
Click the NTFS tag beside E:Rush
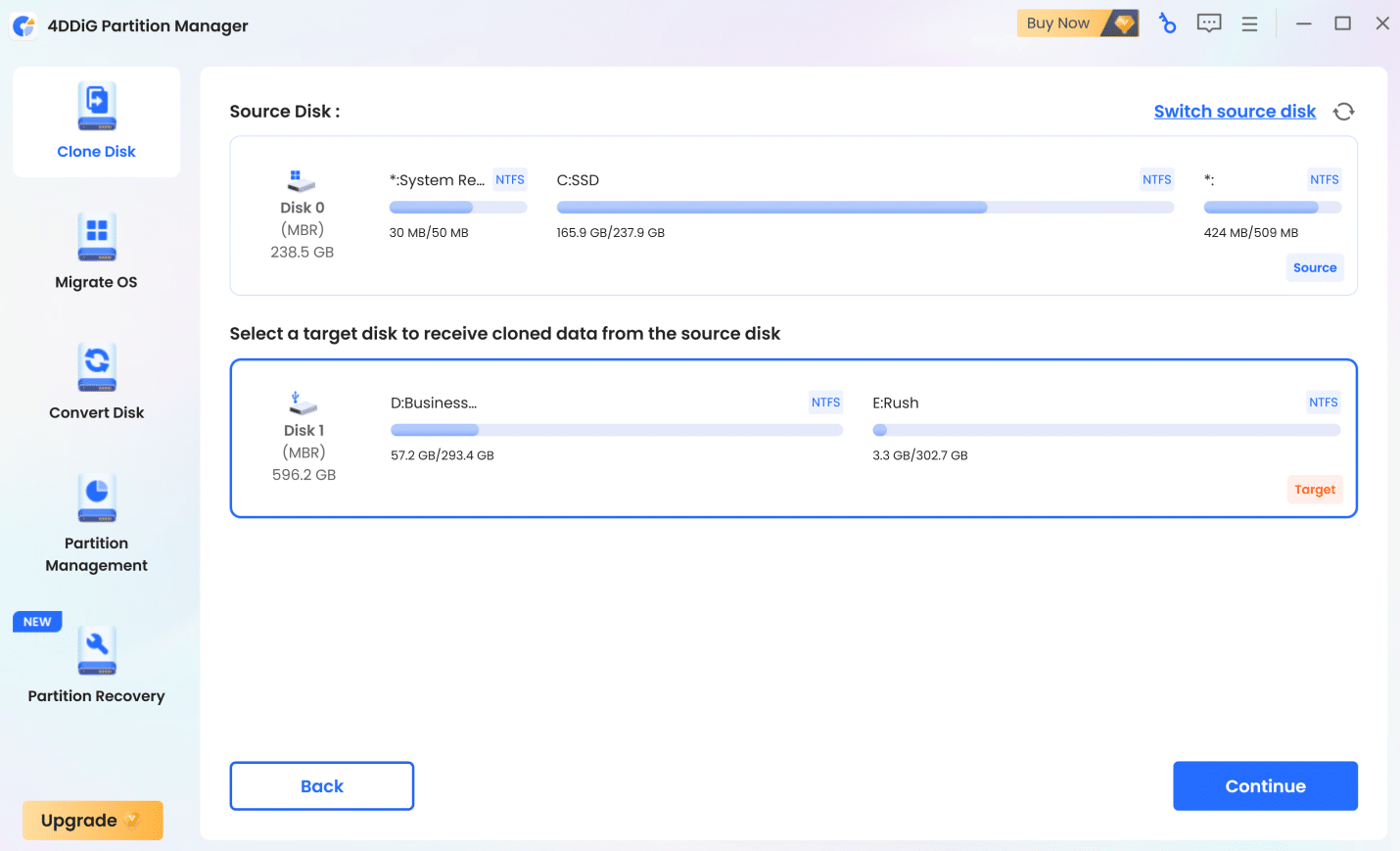coord(1324,402)
